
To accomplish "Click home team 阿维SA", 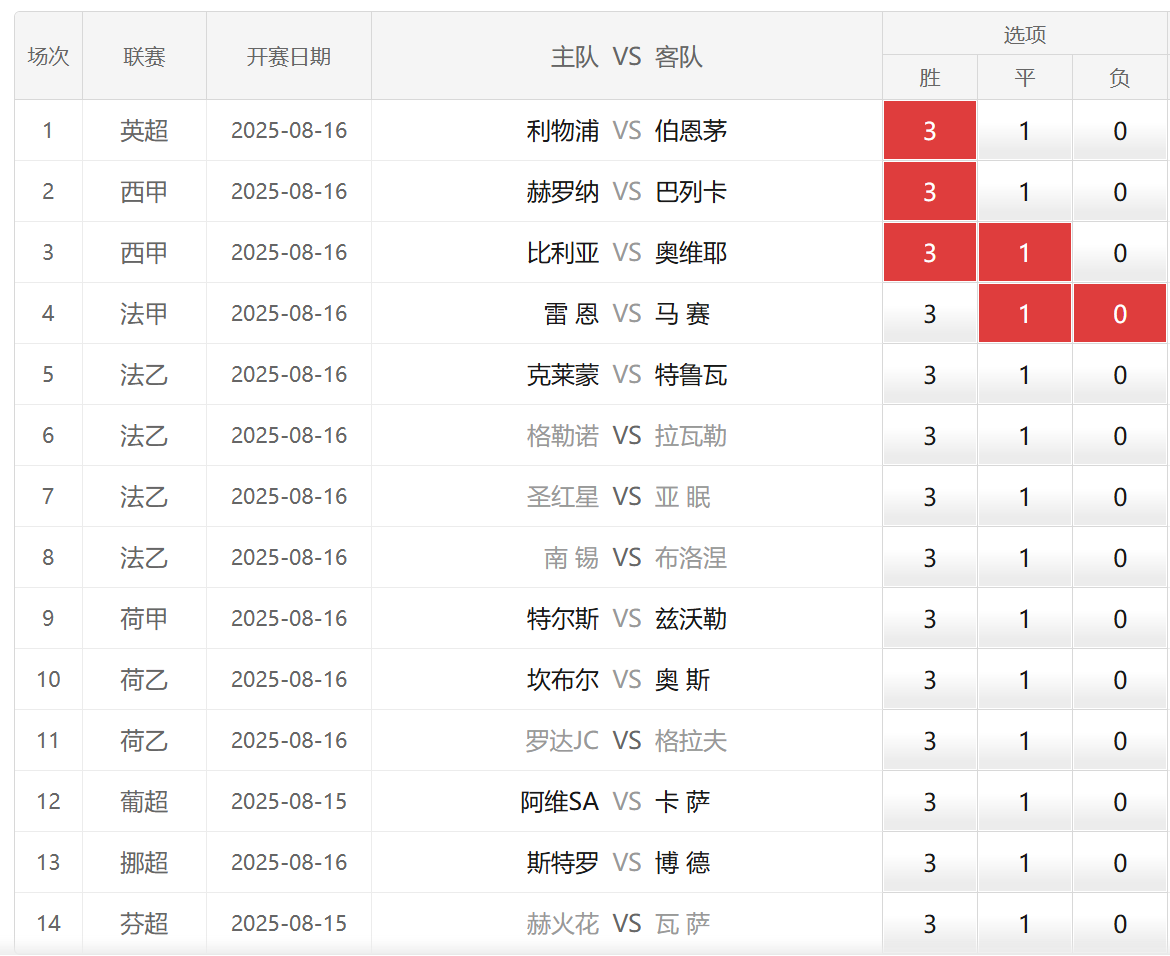I will pos(560,802).
